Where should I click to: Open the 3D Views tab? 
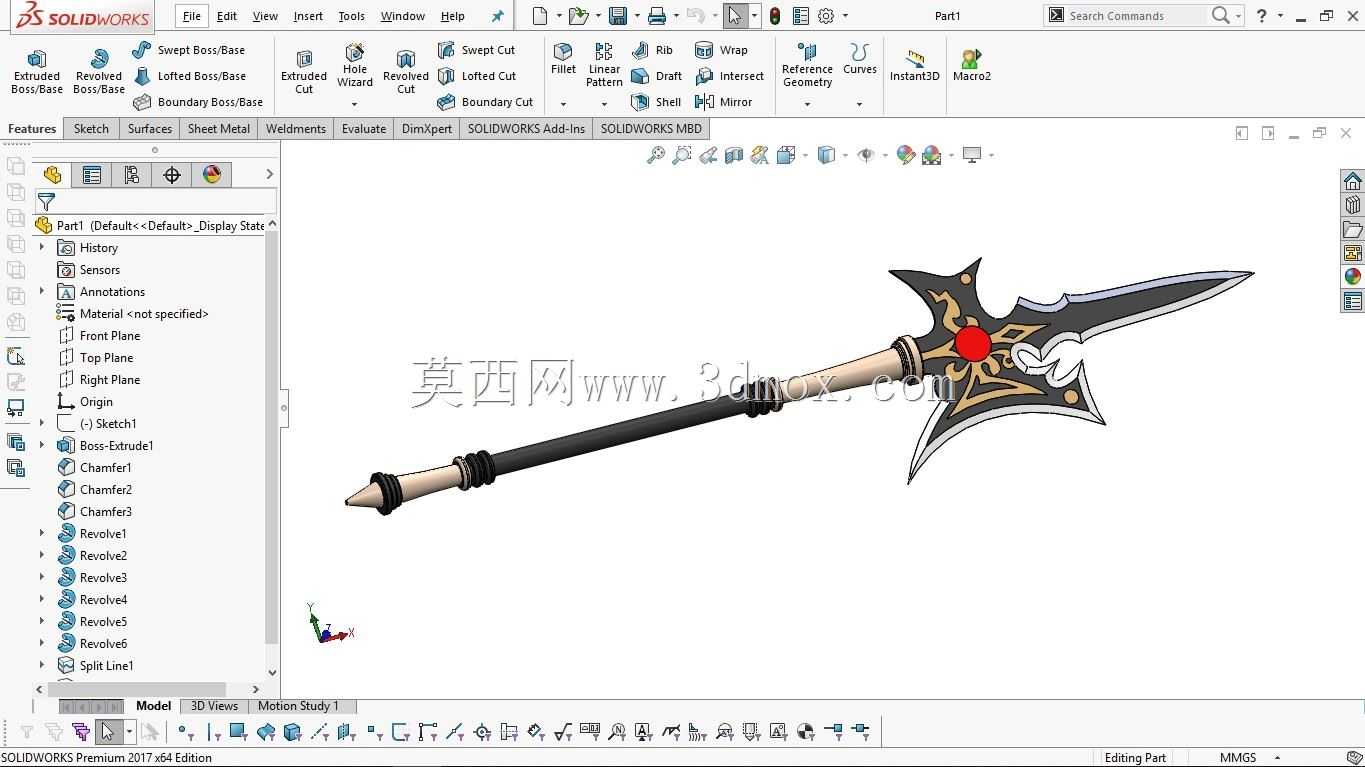(x=214, y=706)
